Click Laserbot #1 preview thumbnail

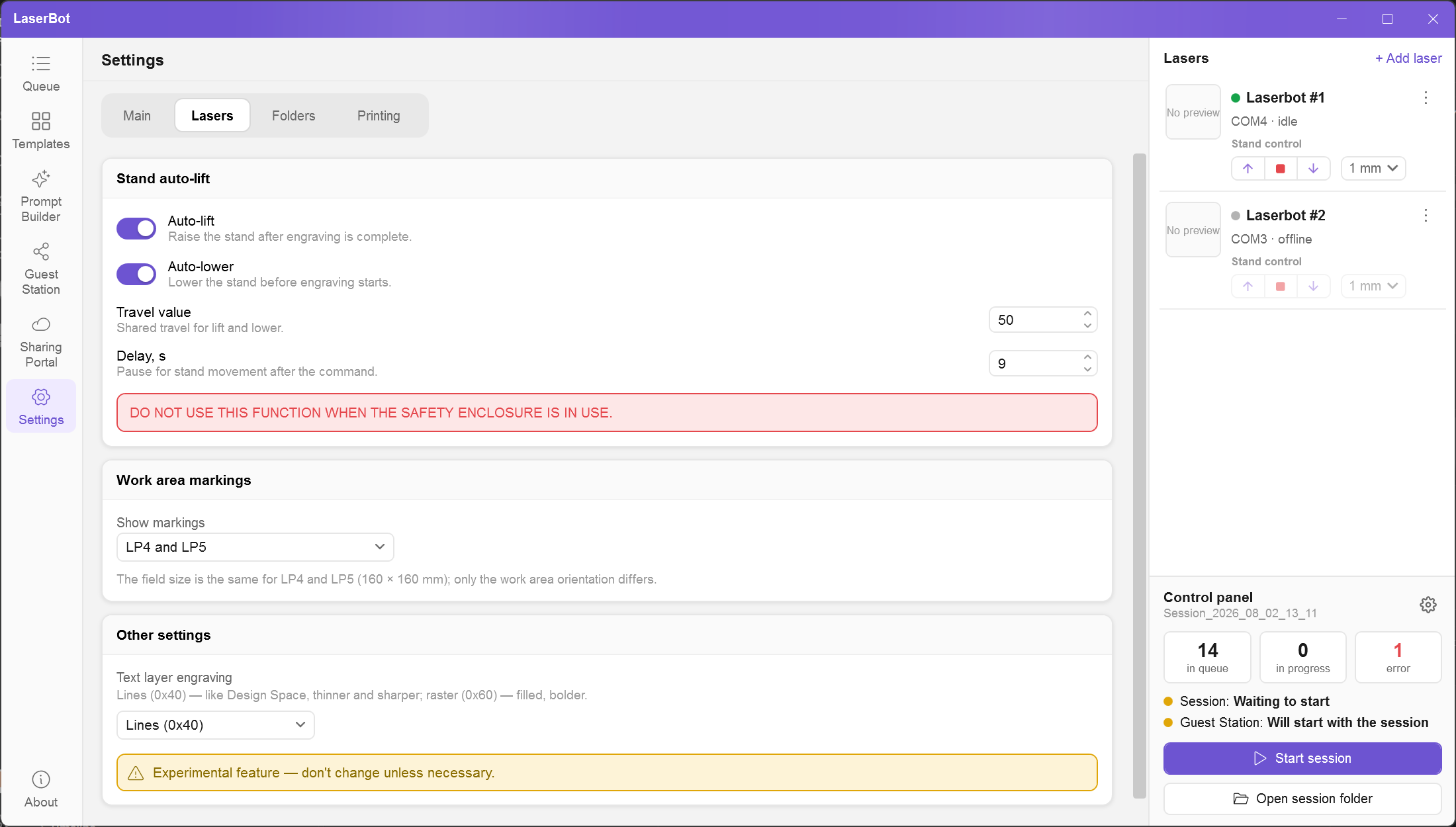pos(1193,112)
